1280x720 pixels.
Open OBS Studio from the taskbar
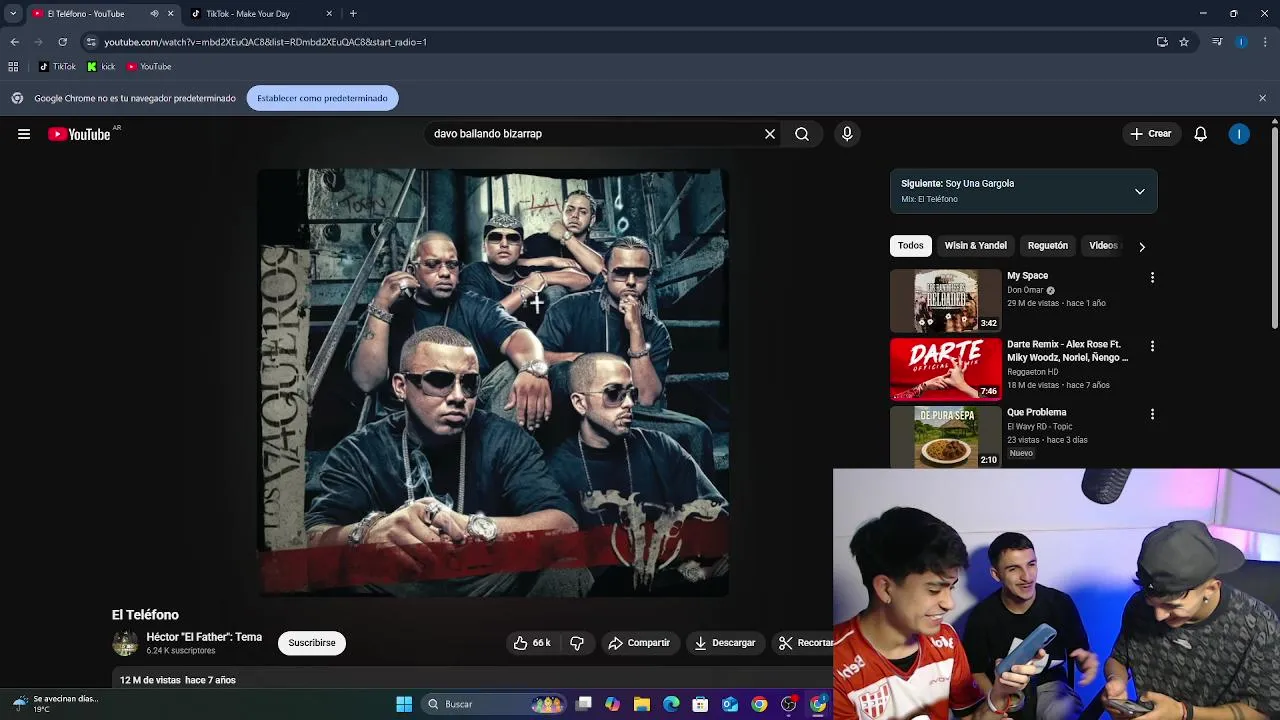pos(789,704)
